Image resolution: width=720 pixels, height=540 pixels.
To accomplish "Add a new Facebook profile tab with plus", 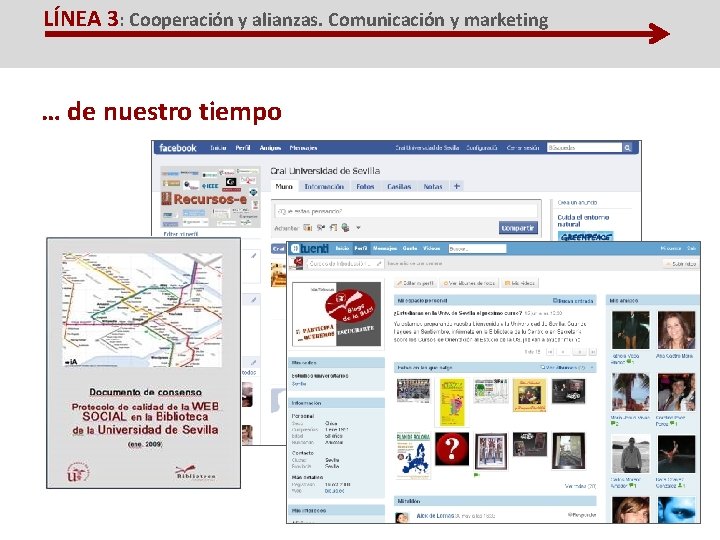I will click(x=456, y=186).
